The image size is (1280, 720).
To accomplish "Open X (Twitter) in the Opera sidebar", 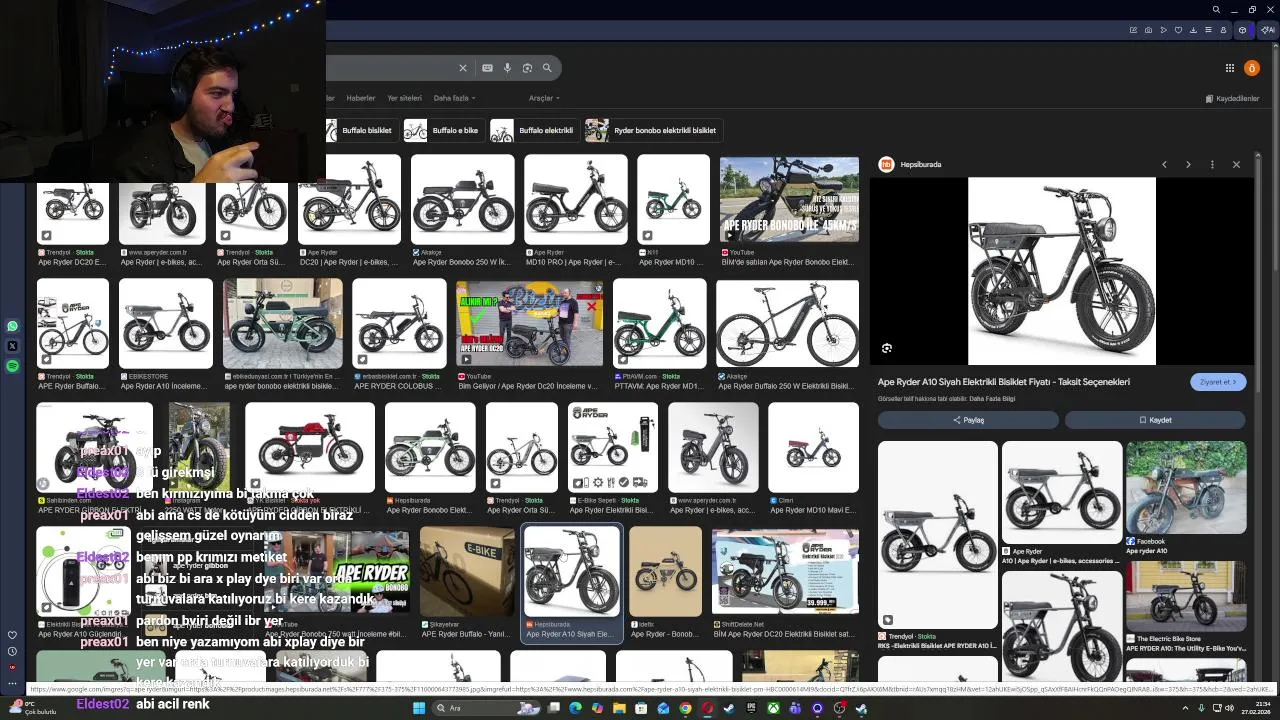I will point(12,346).
